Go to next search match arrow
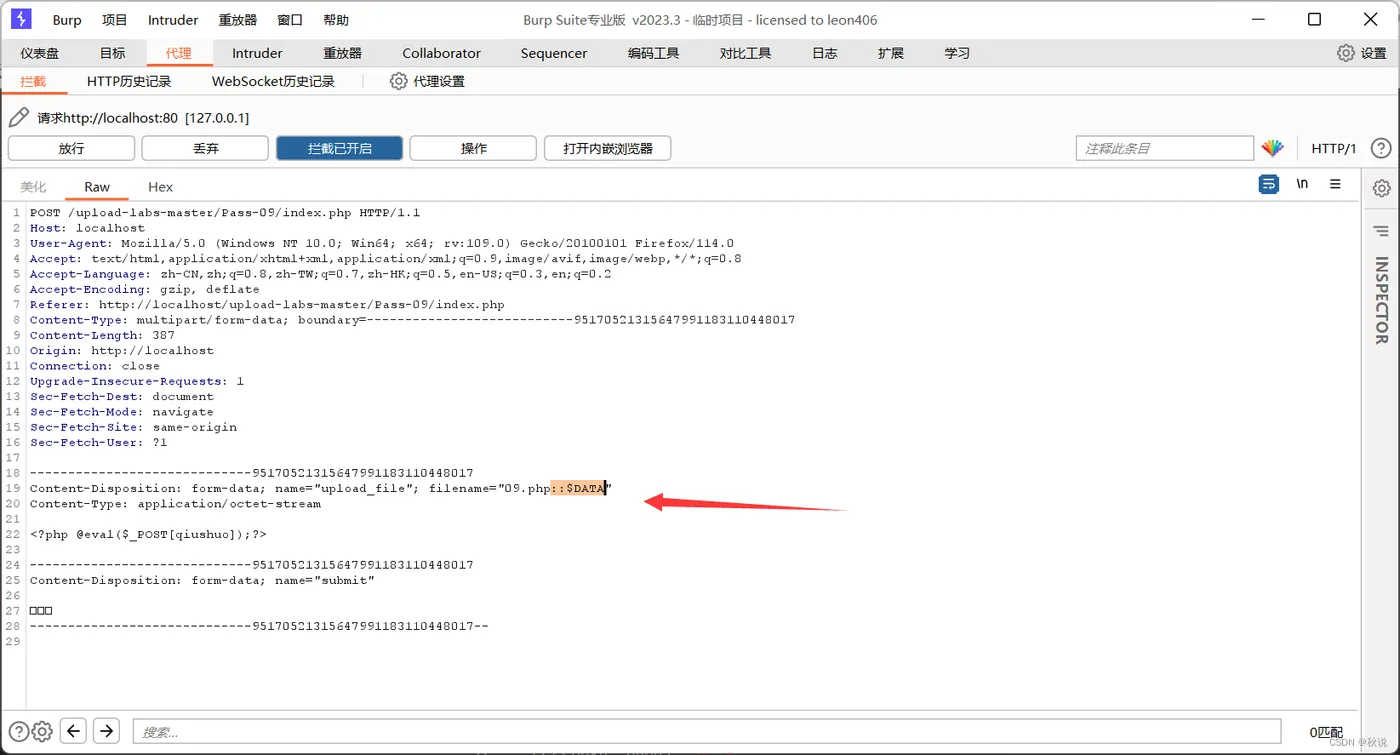Image resolution: width=1400 pixels, height=755 pixels. [106, 731]
